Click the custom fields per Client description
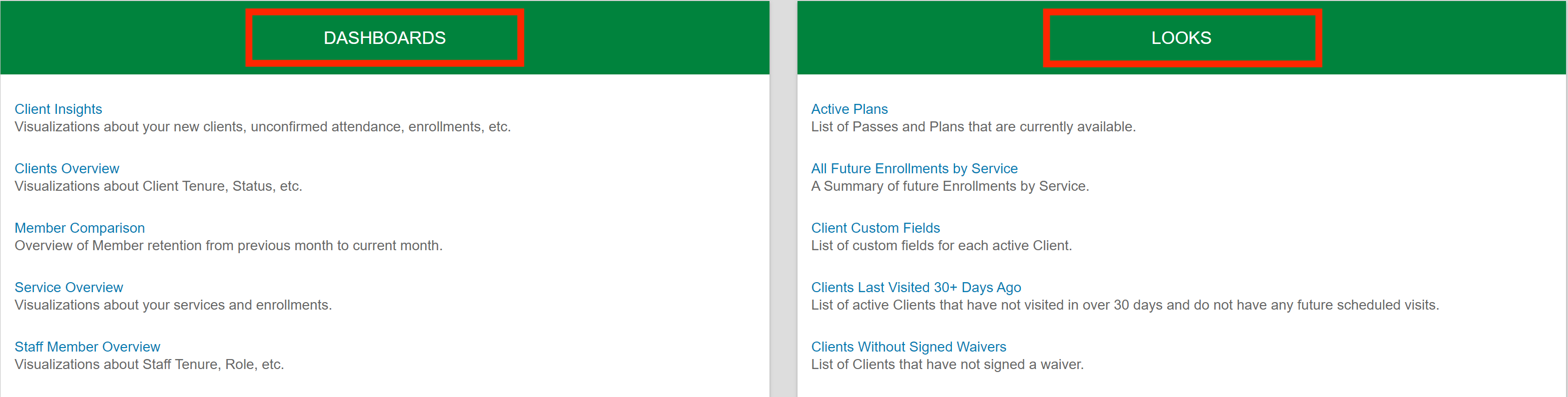Viewport: 1568px width, 397px height. tap(941, 246)
